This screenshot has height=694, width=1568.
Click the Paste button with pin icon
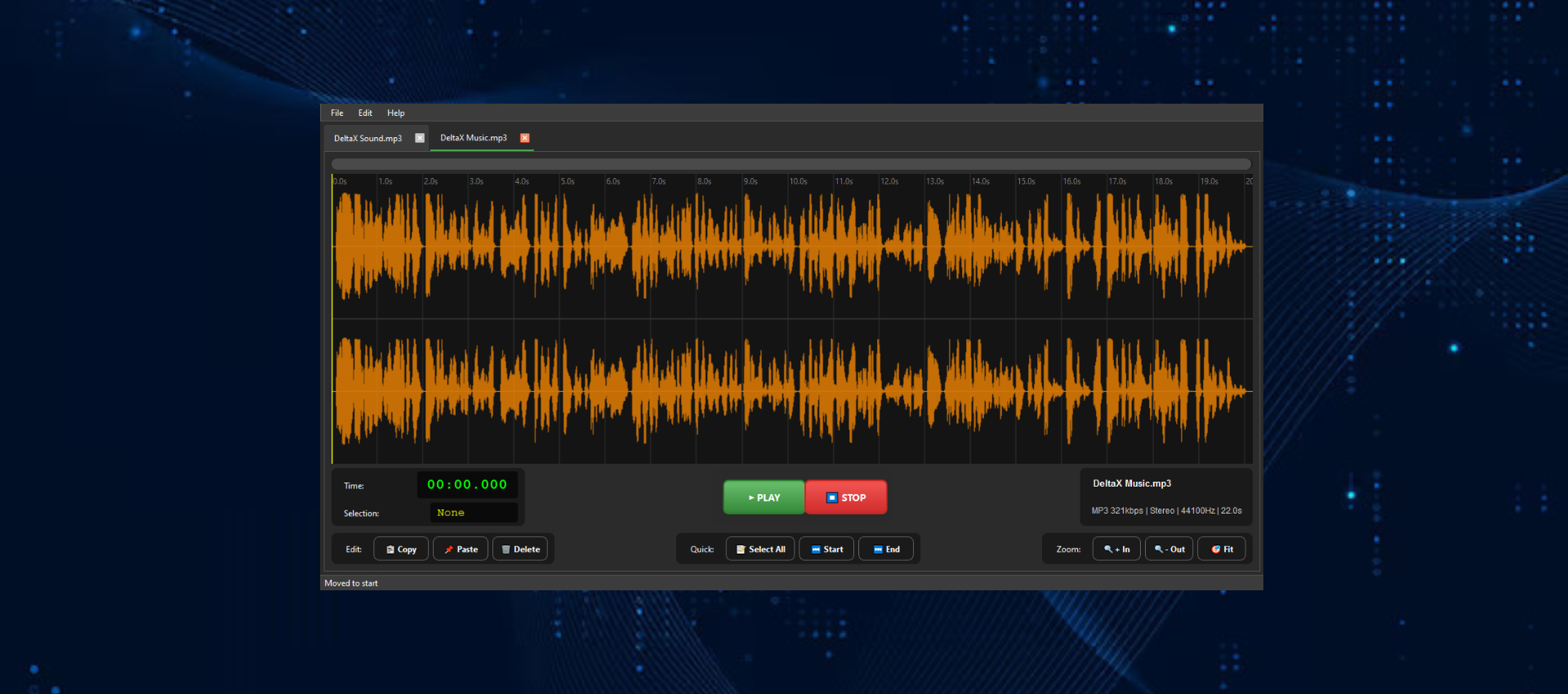pyautogui.click(x=461, y=549)
